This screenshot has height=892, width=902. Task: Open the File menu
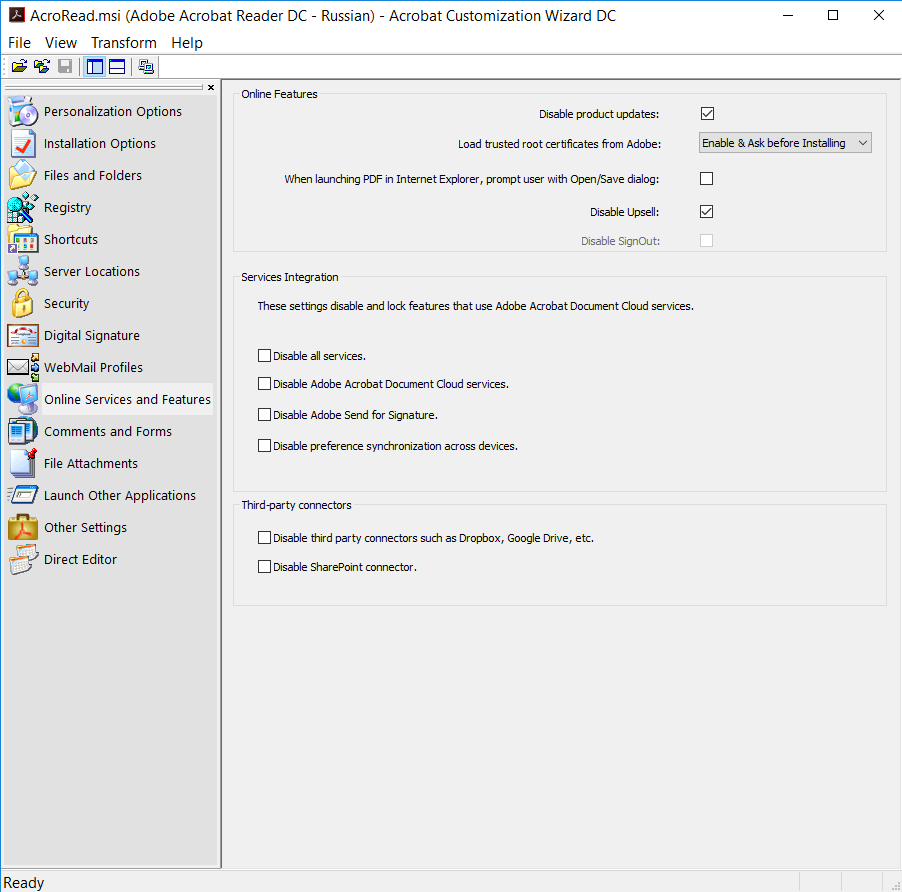[19, 43]
